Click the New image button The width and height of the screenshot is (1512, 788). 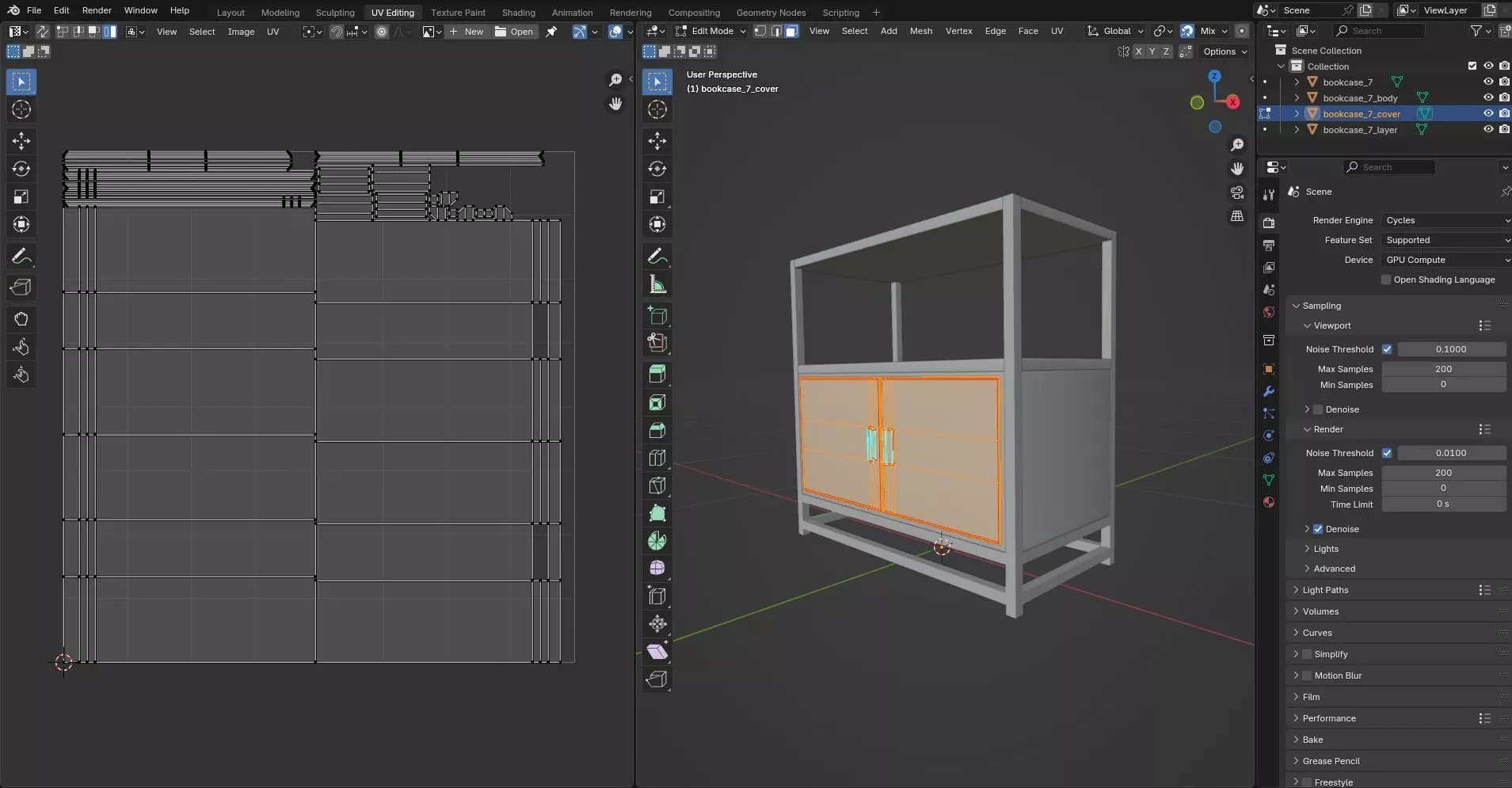466,32
